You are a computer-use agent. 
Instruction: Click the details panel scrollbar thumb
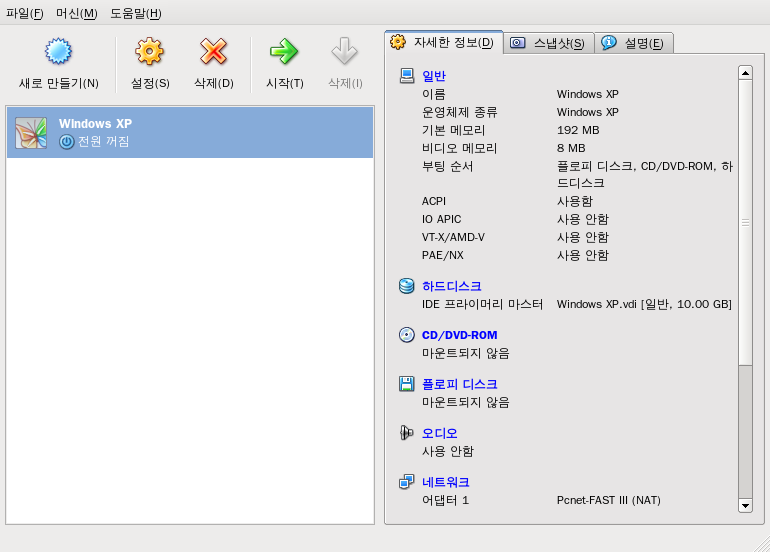point(745,223)
